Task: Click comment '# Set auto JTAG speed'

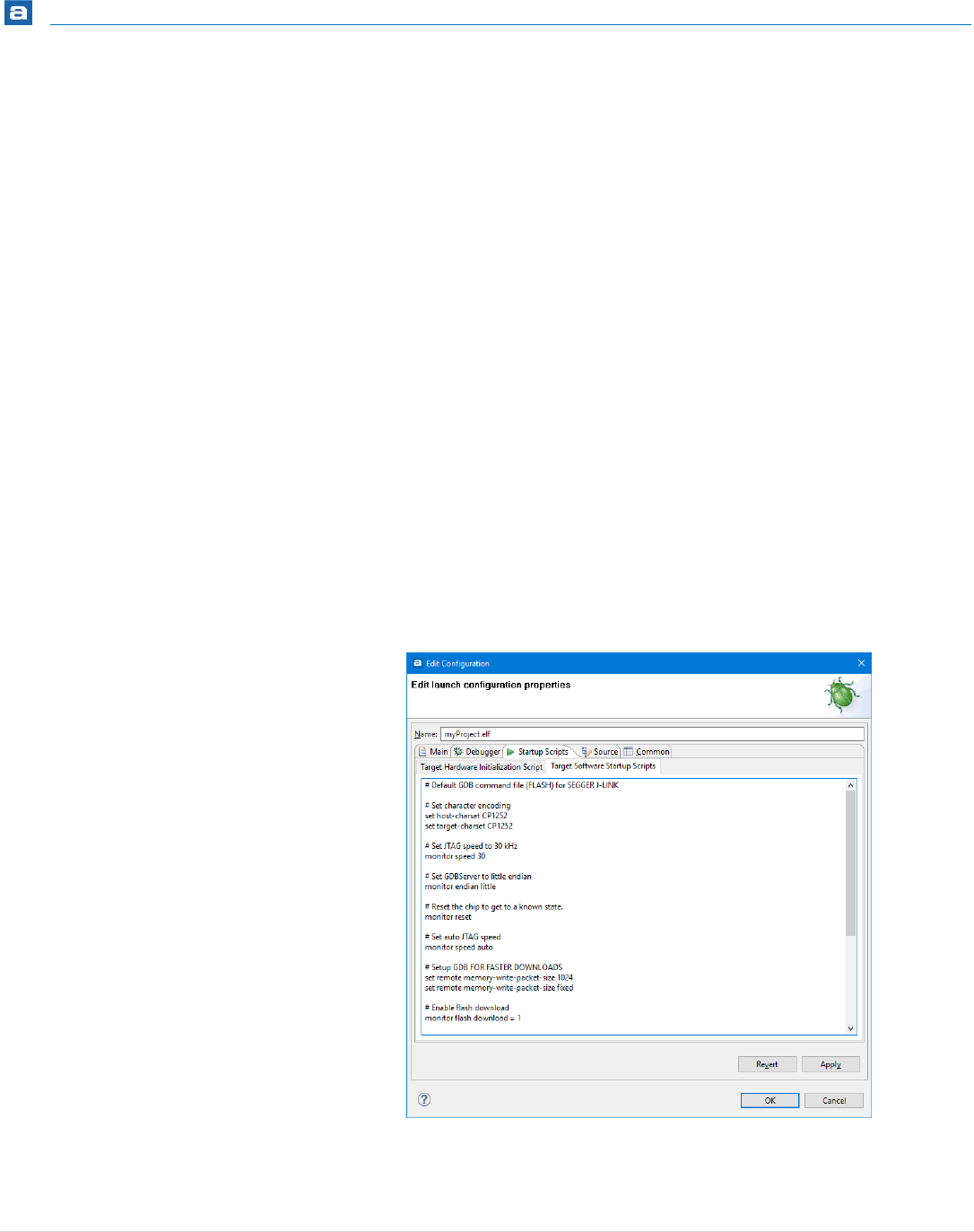Action: (463, 937)
